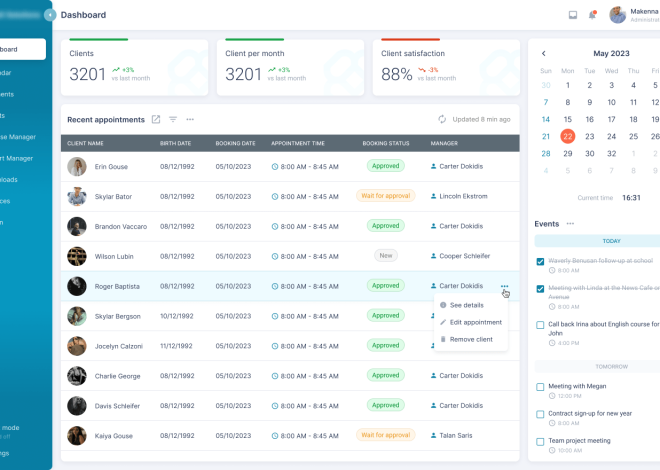Click Kaiya Gouse's avatar photo
The height and width of the screenshot is (470, 660).
pyautogui.click(x=77, y=436)
